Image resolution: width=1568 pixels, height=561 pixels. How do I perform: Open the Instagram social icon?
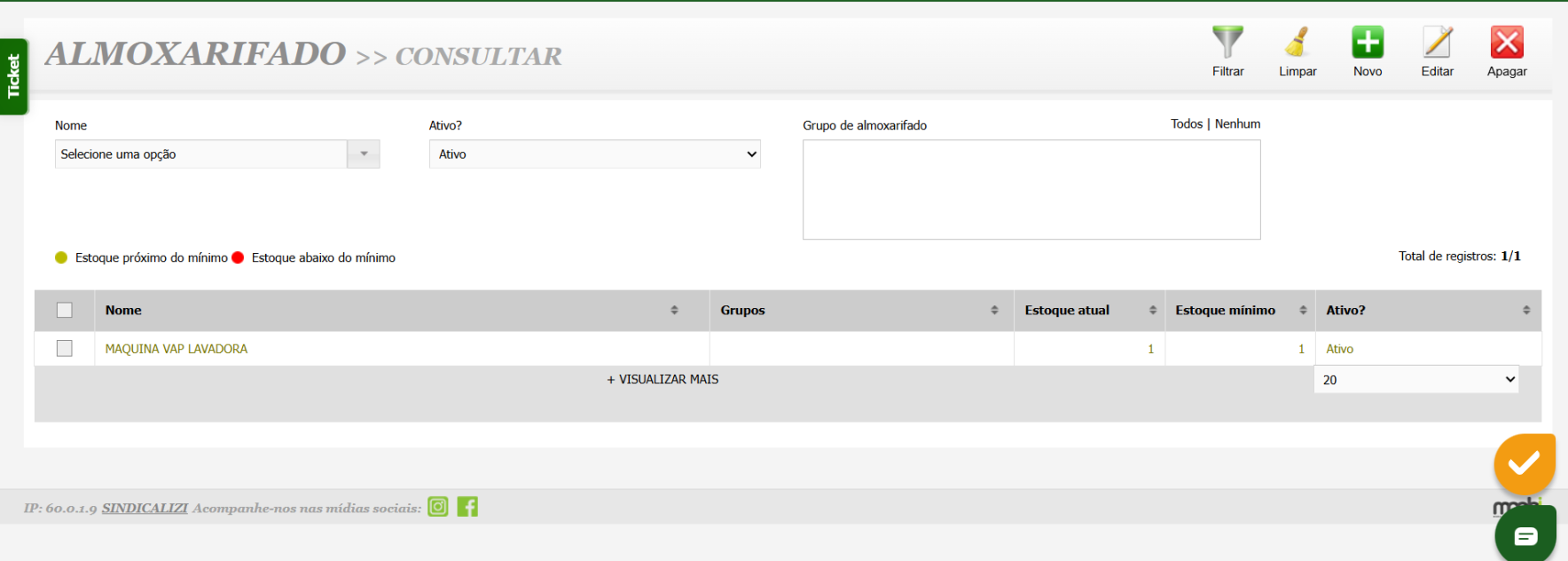[x=438, y=507]
